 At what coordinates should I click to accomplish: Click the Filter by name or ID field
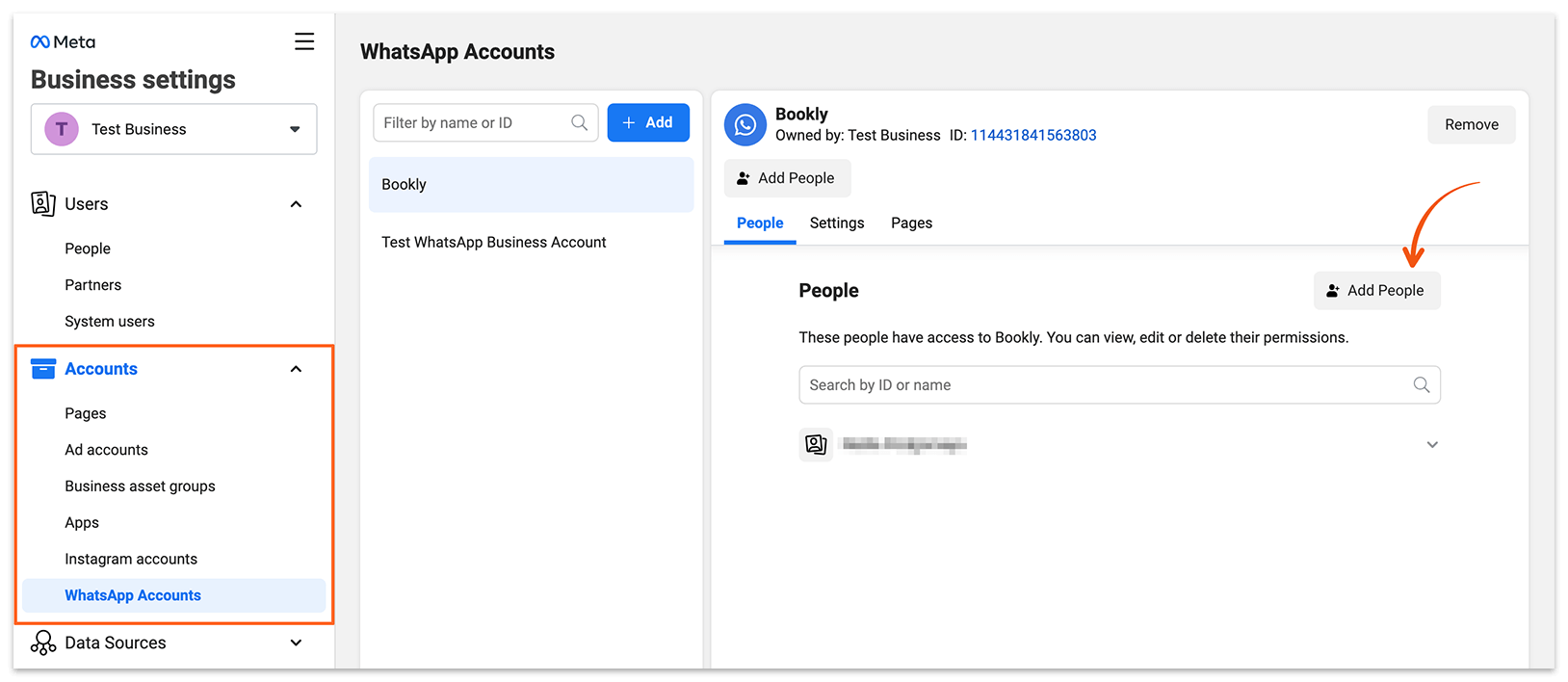pos(485,122)
